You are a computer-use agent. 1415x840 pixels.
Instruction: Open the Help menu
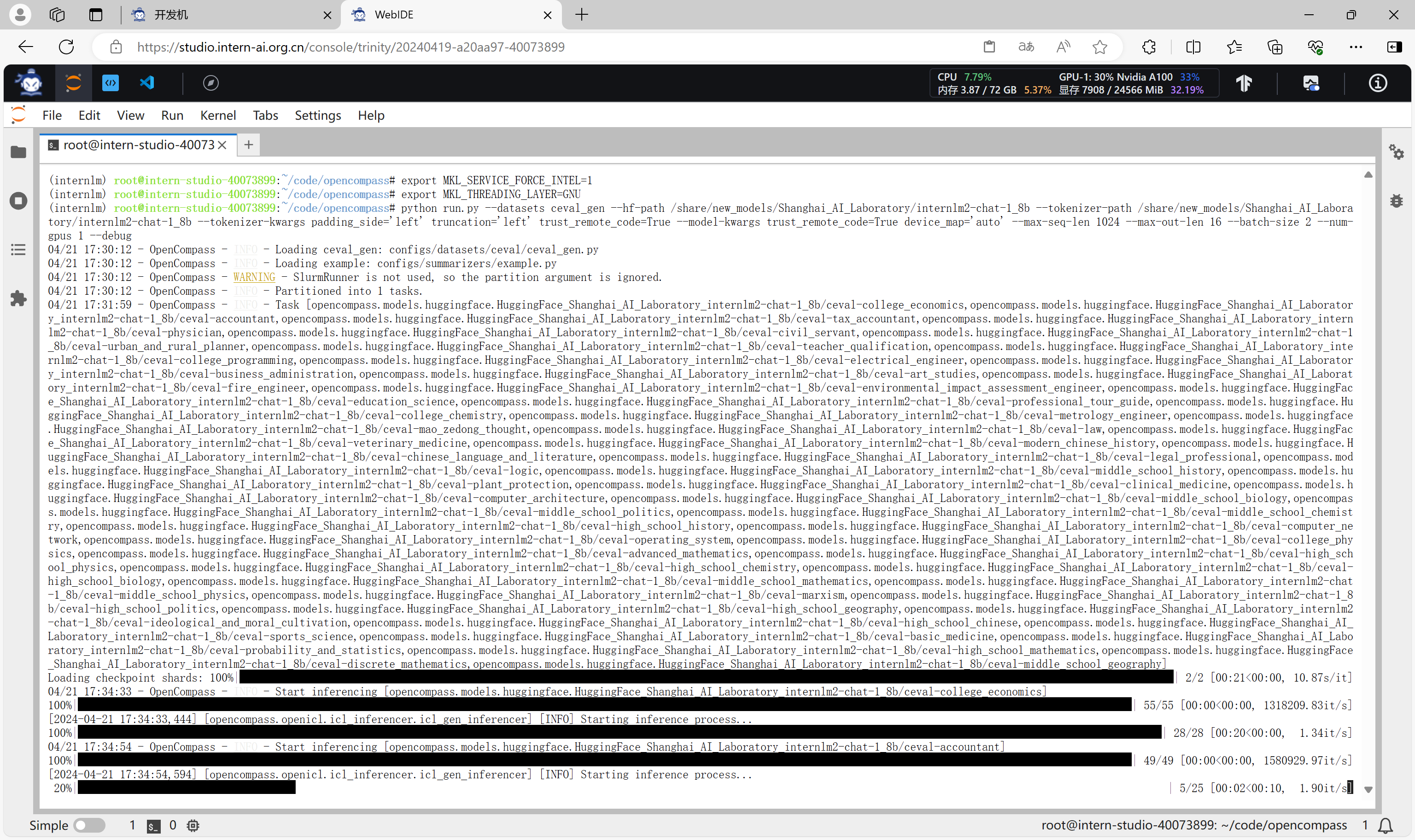(x=371, y=116)
